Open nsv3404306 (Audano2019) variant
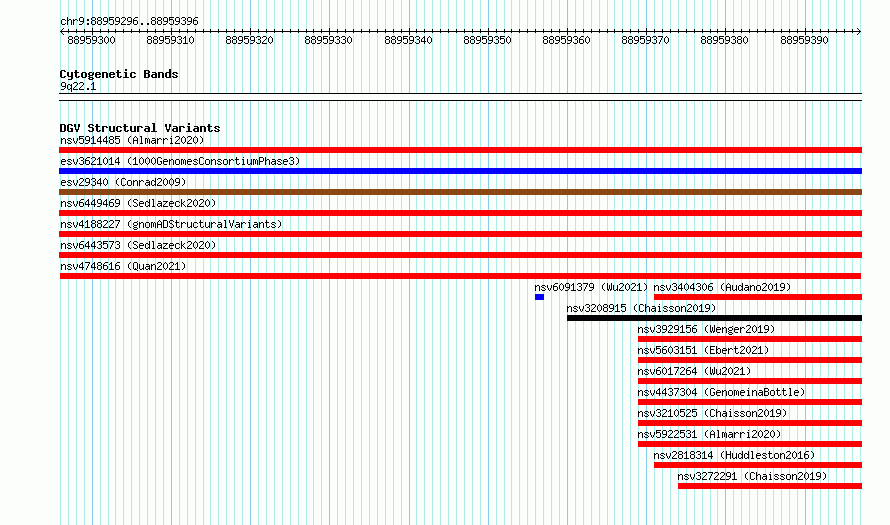The height and width of the screenshot is (525, 890). click(722, 287)
